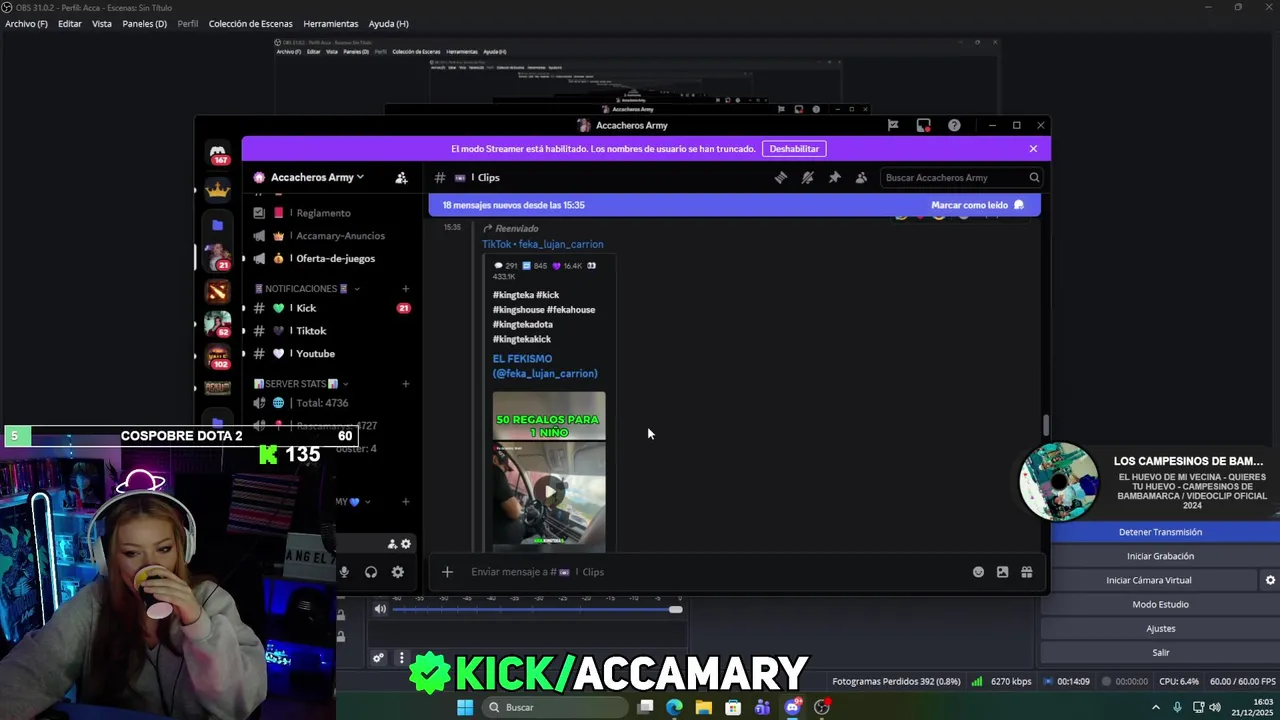The width and height of the screenshot is (1280, 720).
Task: Click Iniciar Cámara Virtual in OBS
Action: pos(1149,580)
